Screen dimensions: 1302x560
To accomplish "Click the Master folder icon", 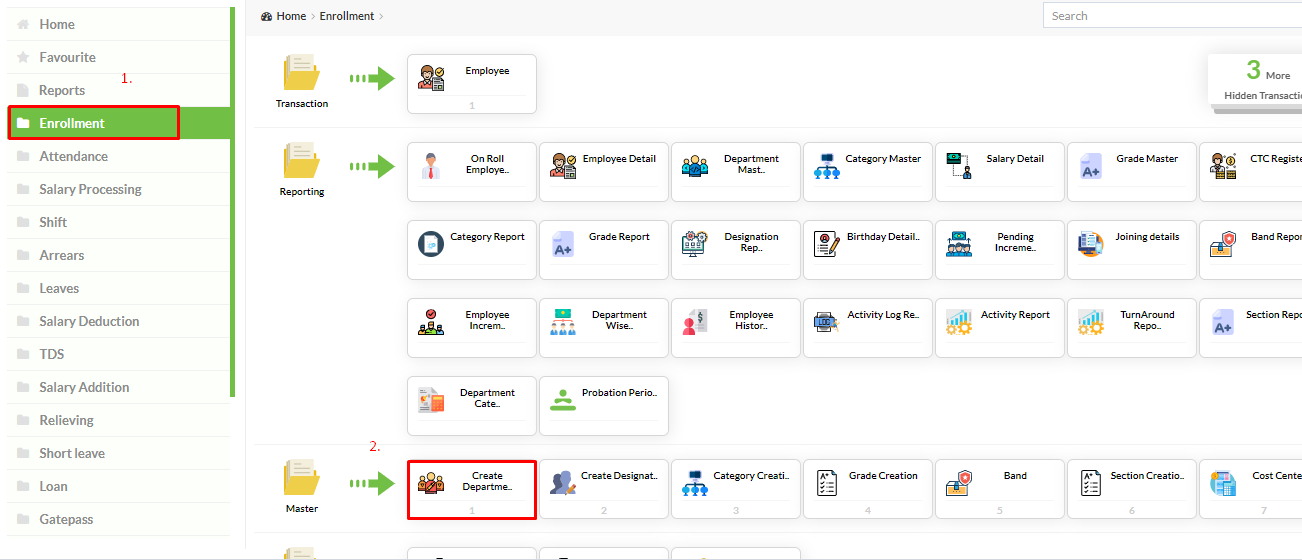I will (x=302, y=479).
